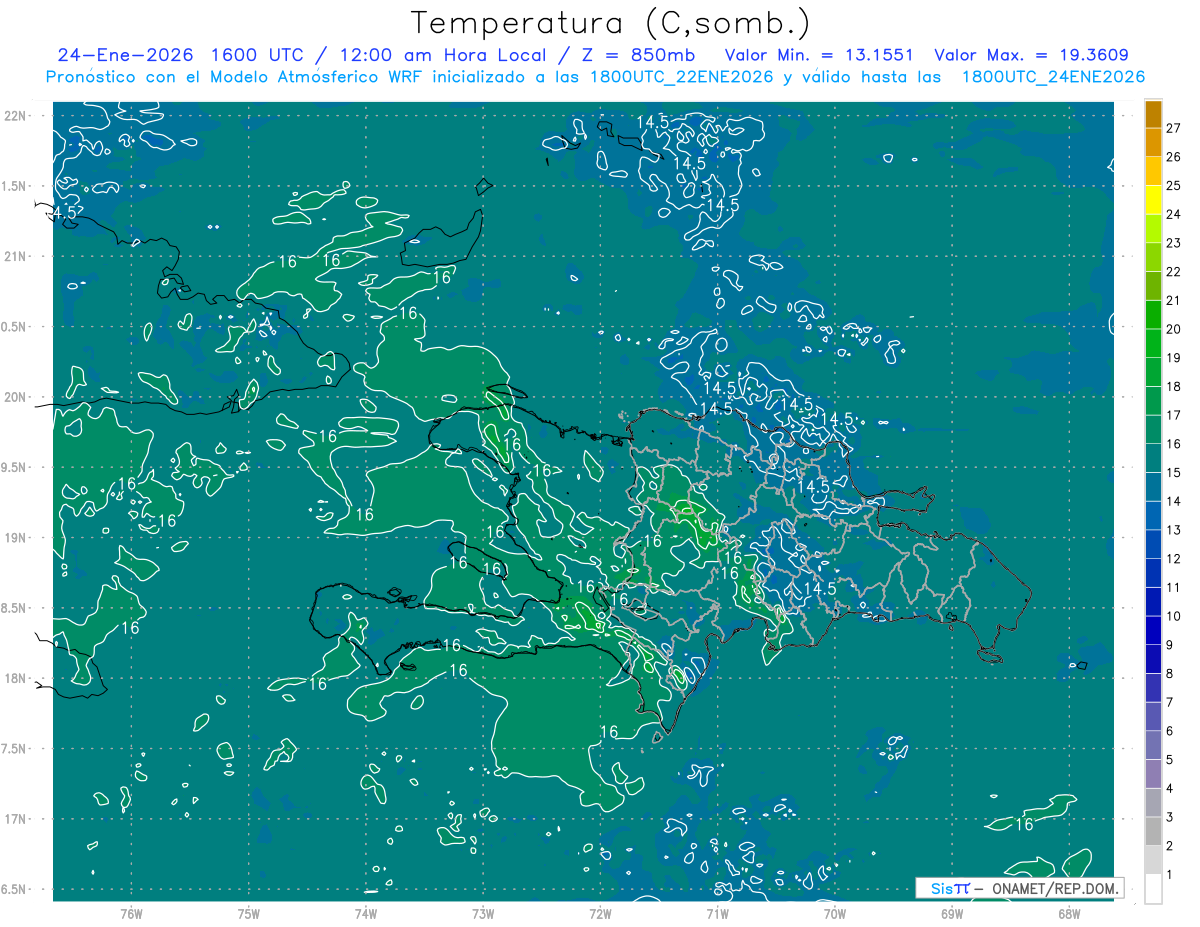Pick the lime swatch between 22 and 23
Viewport: 1200px width, 927px height.
click(x=1153, y=257)
